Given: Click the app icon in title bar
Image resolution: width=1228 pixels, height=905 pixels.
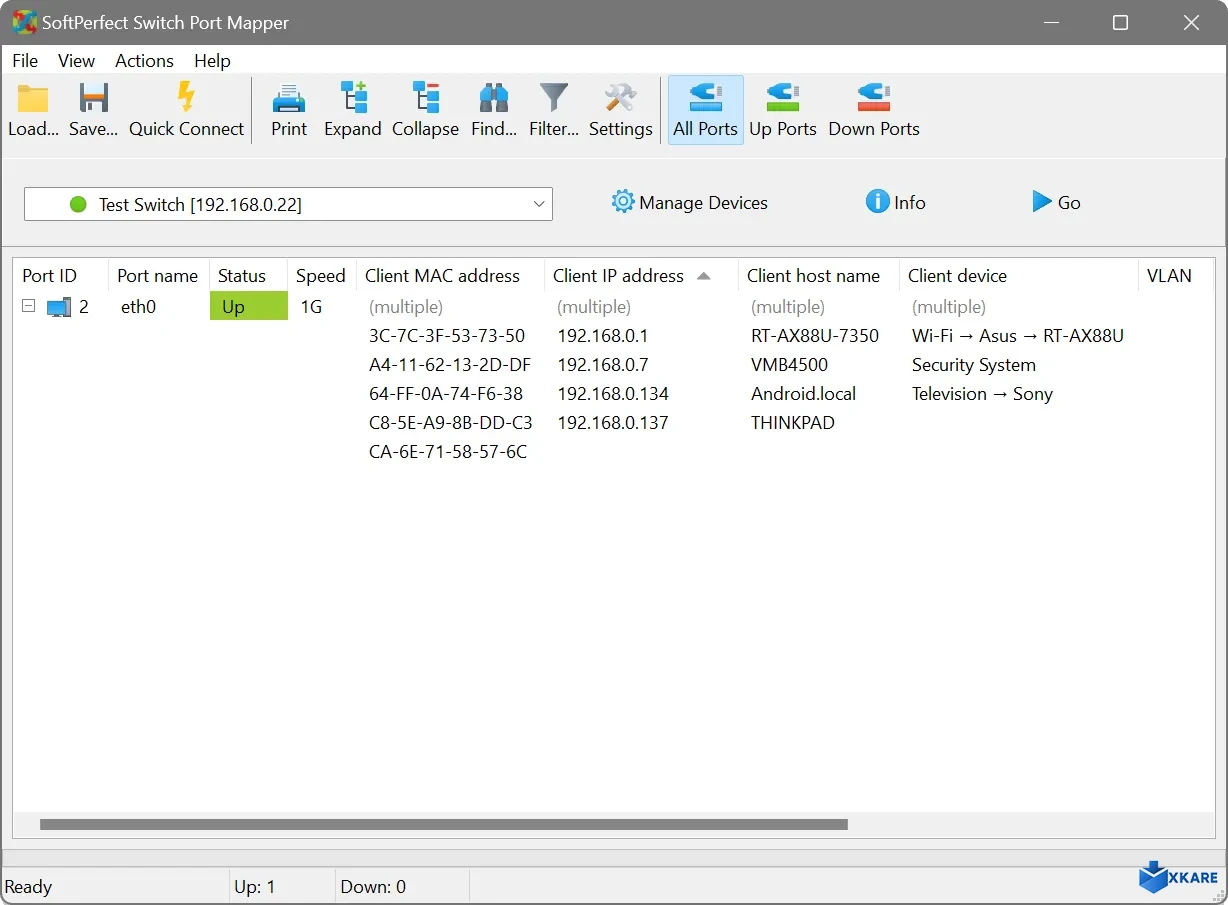Looking at the screenshot, I should [23, 22].
